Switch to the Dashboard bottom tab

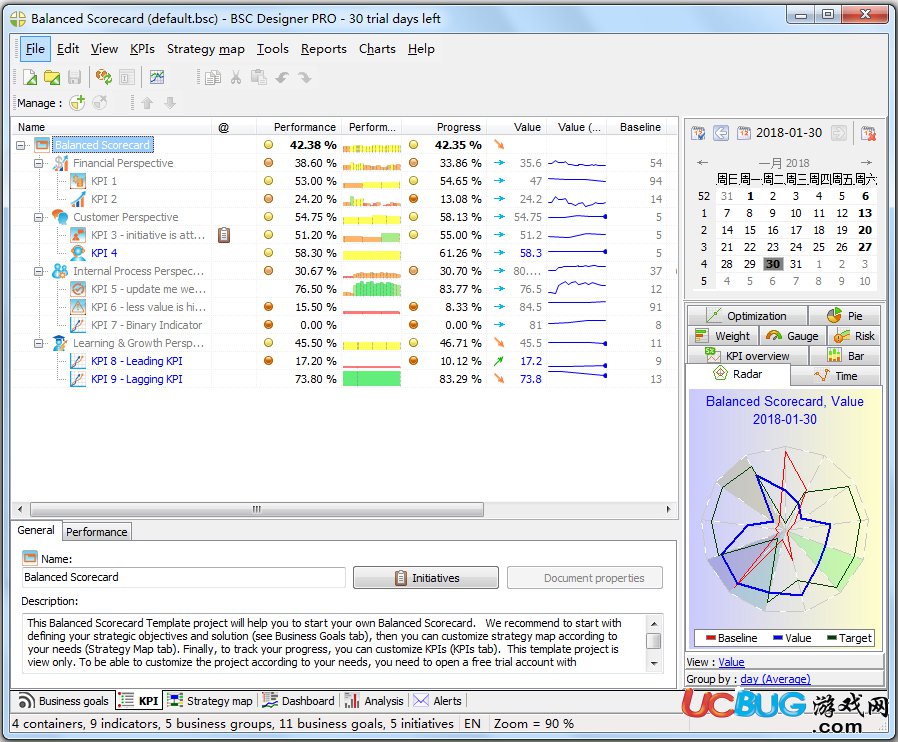[298, 701]
